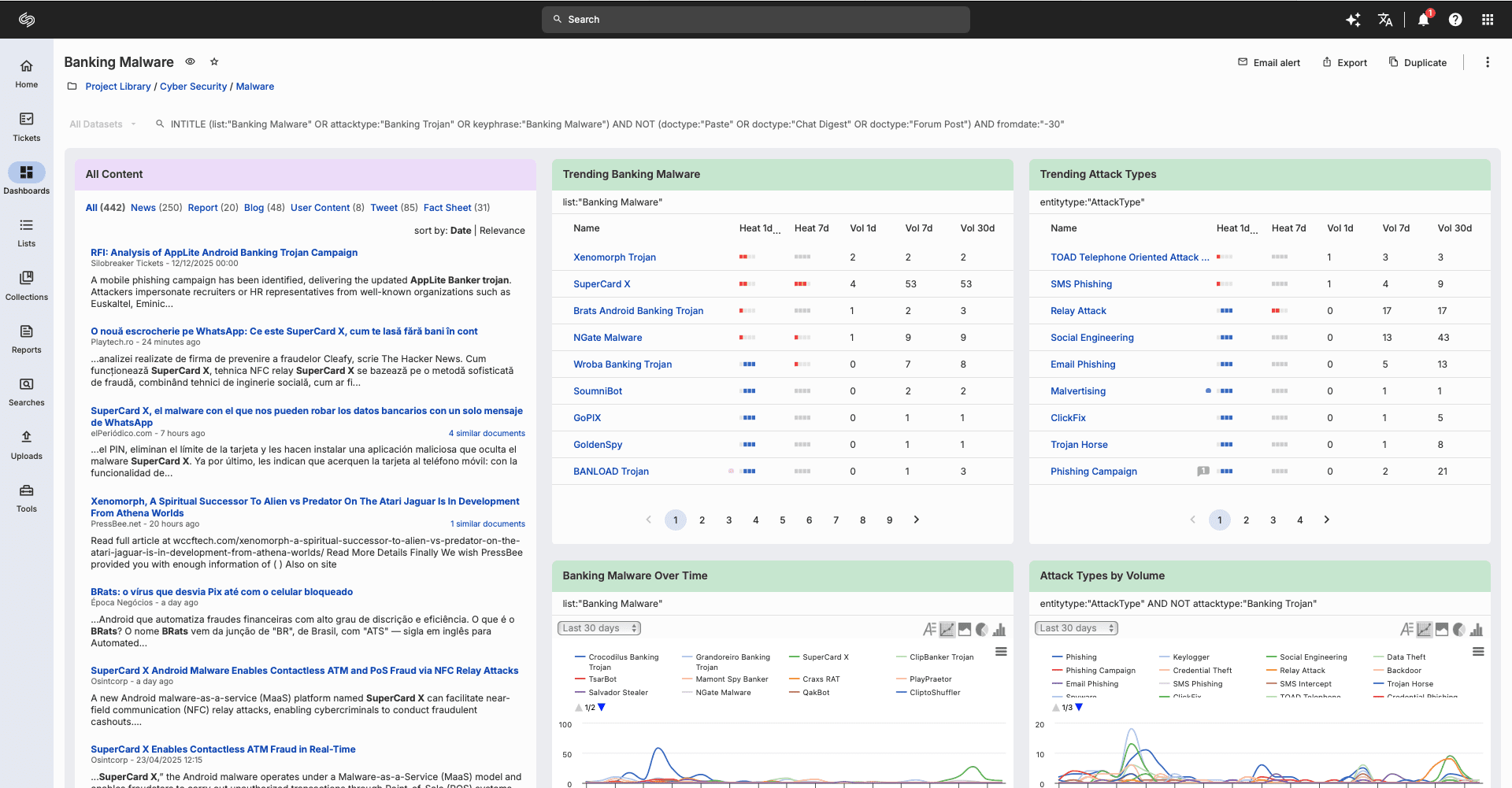The image size is (1512, 788).
Task: Open the translate language icon
Action: (1385, 20)
